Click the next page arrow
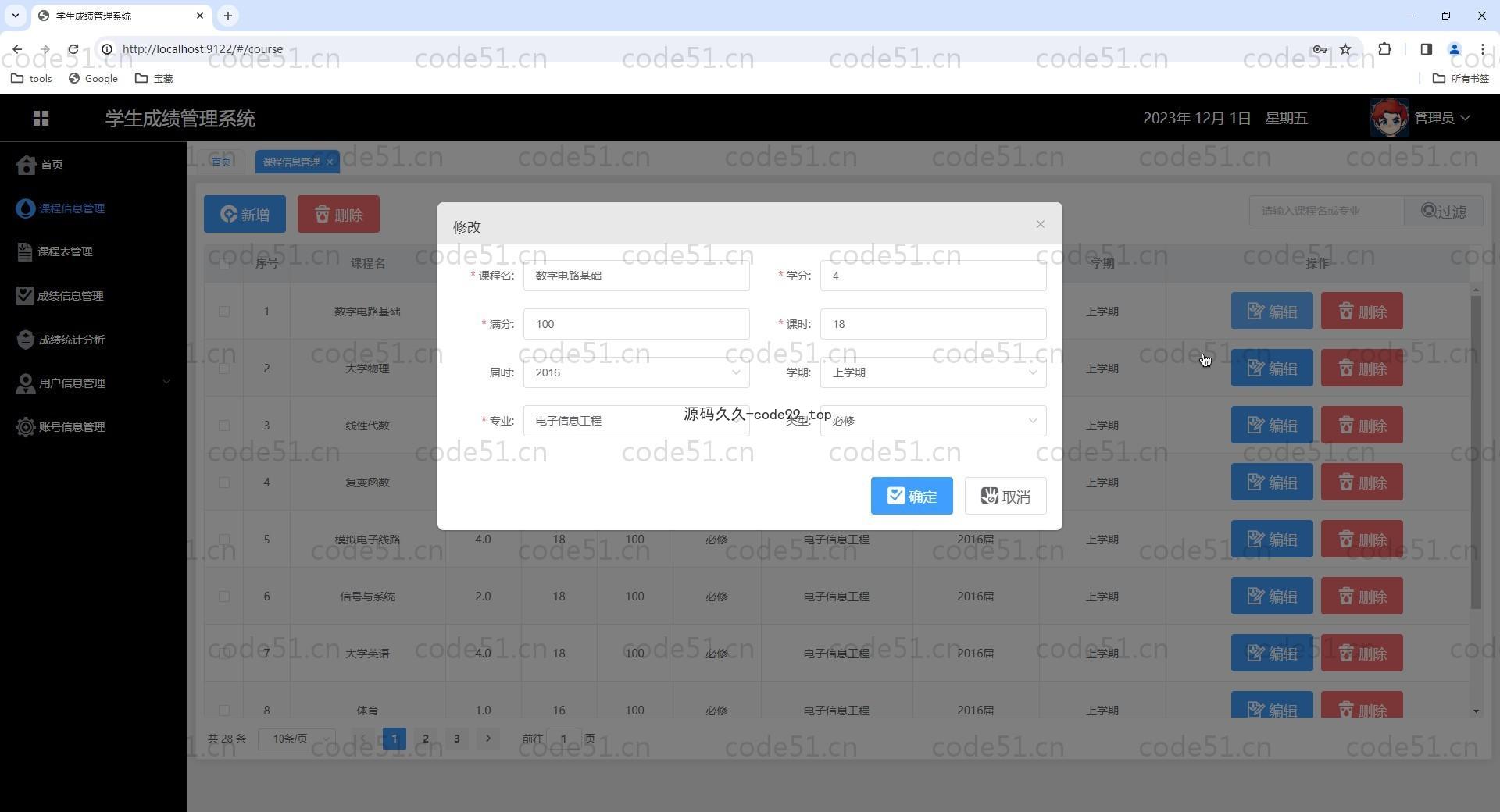The height and width of the screenshot is (812, 1500). point(488,739)
